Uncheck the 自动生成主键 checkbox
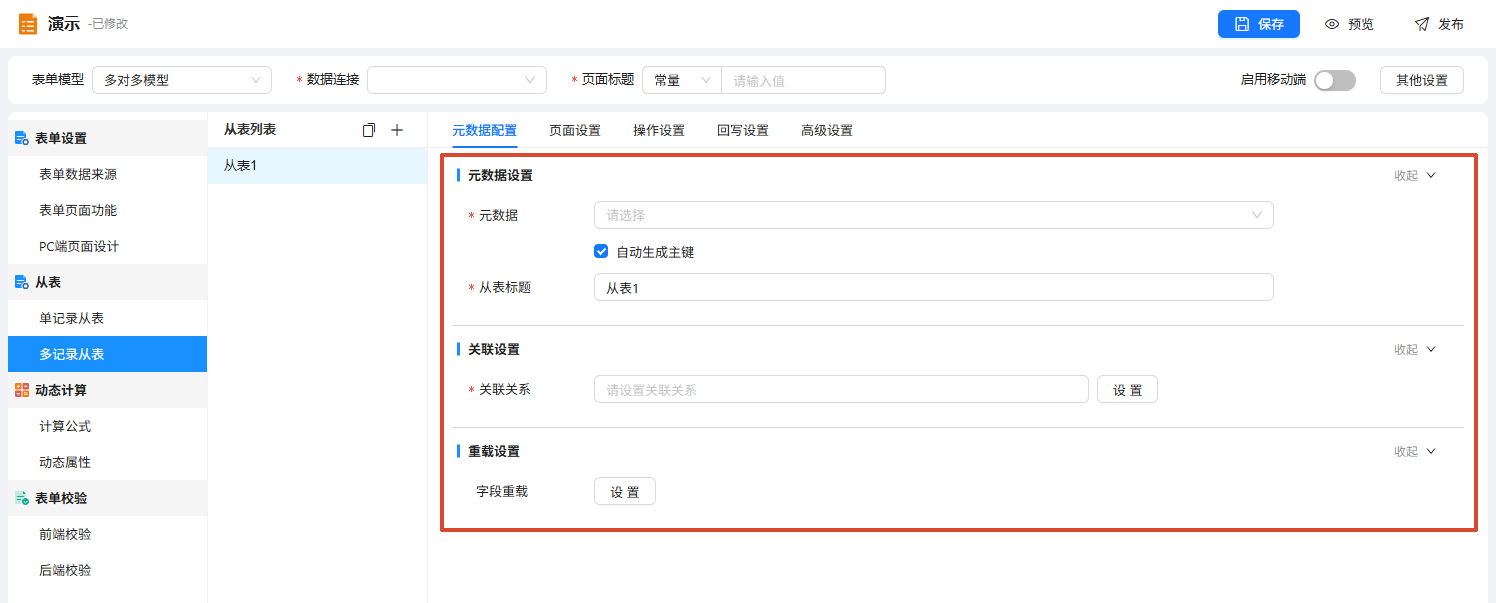This screenshot has height=603, width=1496. pyautogui.click(x=601, y=252)
